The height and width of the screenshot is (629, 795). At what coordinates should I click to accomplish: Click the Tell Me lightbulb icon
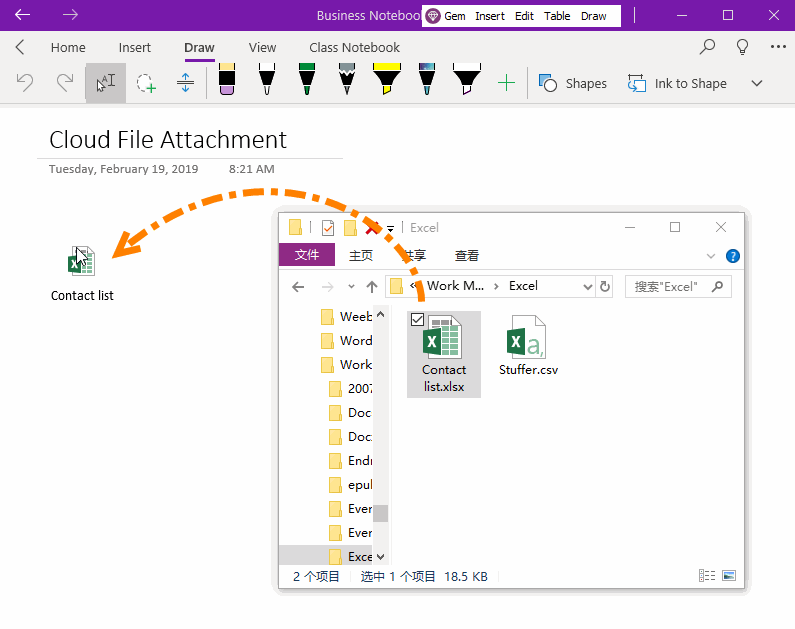point(742,47)
